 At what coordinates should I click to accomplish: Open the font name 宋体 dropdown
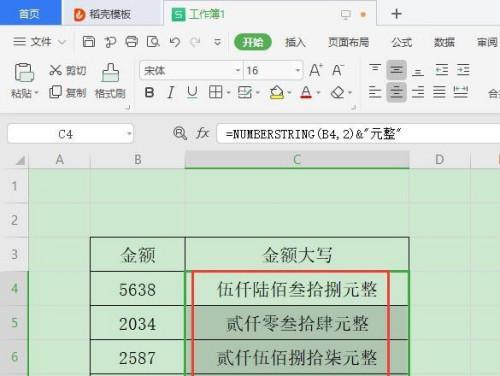click(x=238, y=70)
